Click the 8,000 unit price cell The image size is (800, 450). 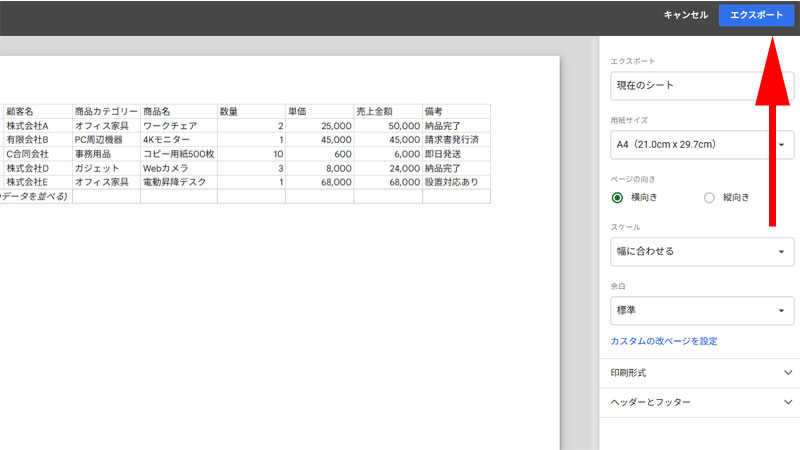pyautogui.click(x=319, y=168)
